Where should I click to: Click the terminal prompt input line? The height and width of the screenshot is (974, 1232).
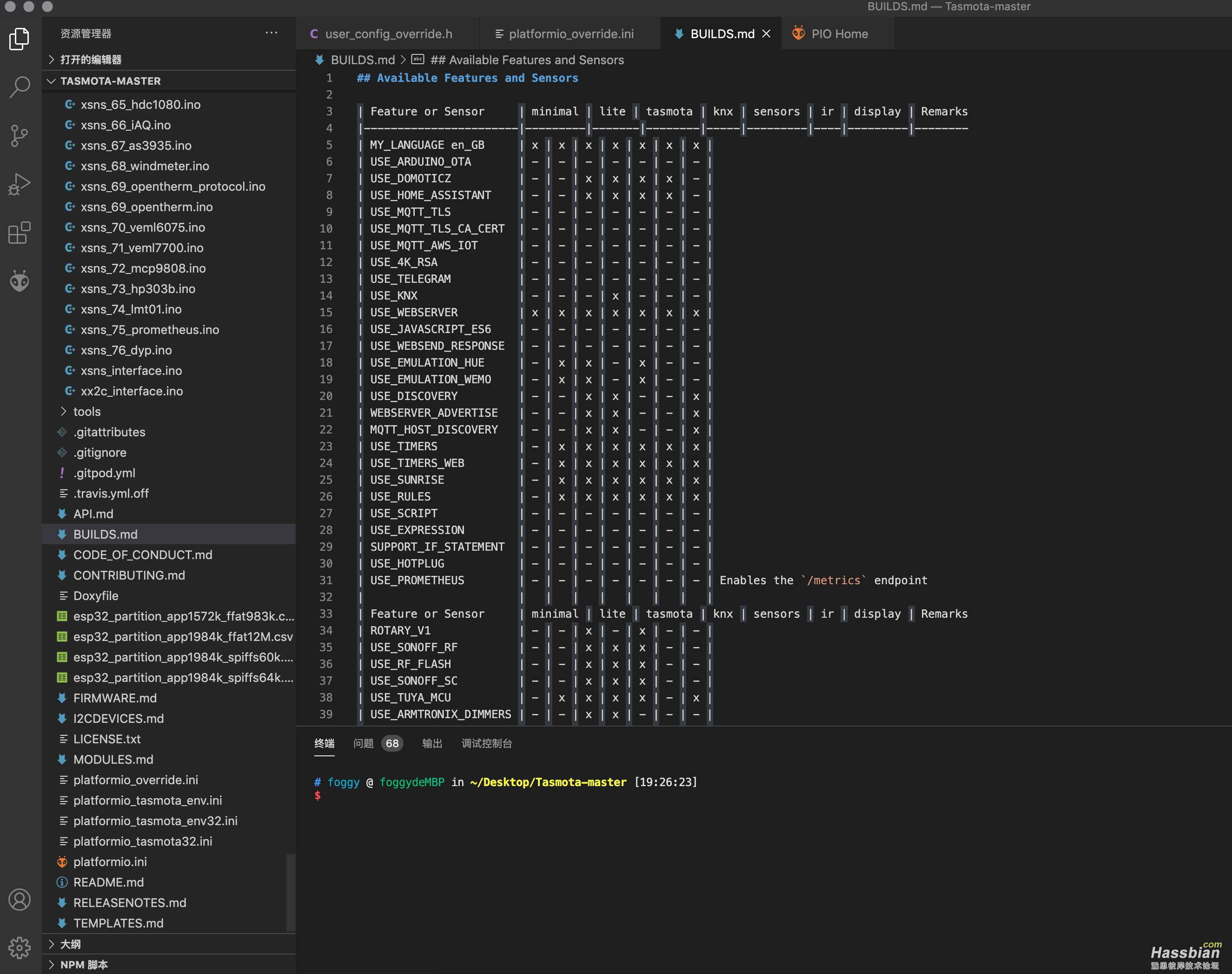[x=318, y=795]
